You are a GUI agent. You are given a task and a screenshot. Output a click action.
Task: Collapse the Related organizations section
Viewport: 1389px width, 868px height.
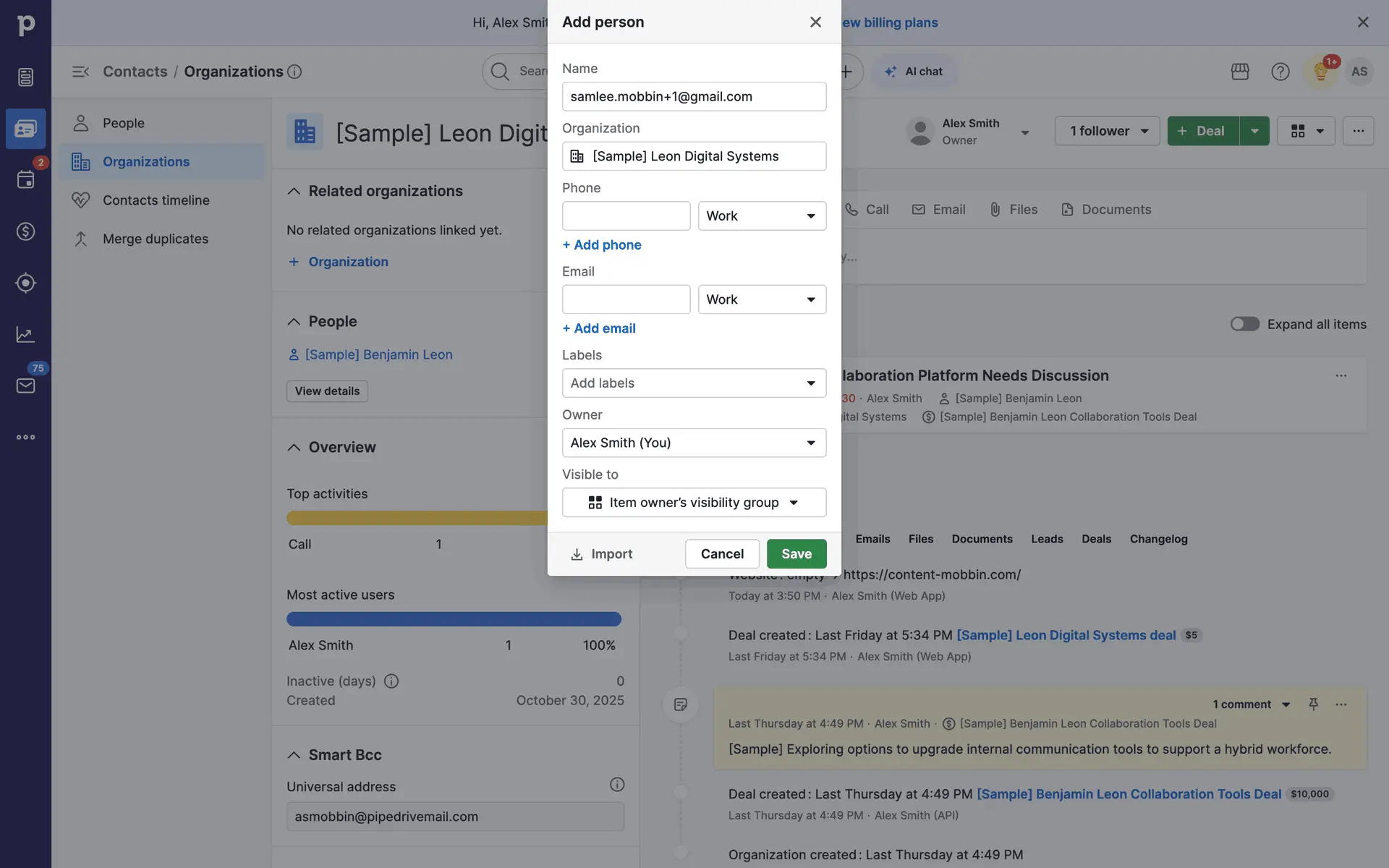click(294, 191)
